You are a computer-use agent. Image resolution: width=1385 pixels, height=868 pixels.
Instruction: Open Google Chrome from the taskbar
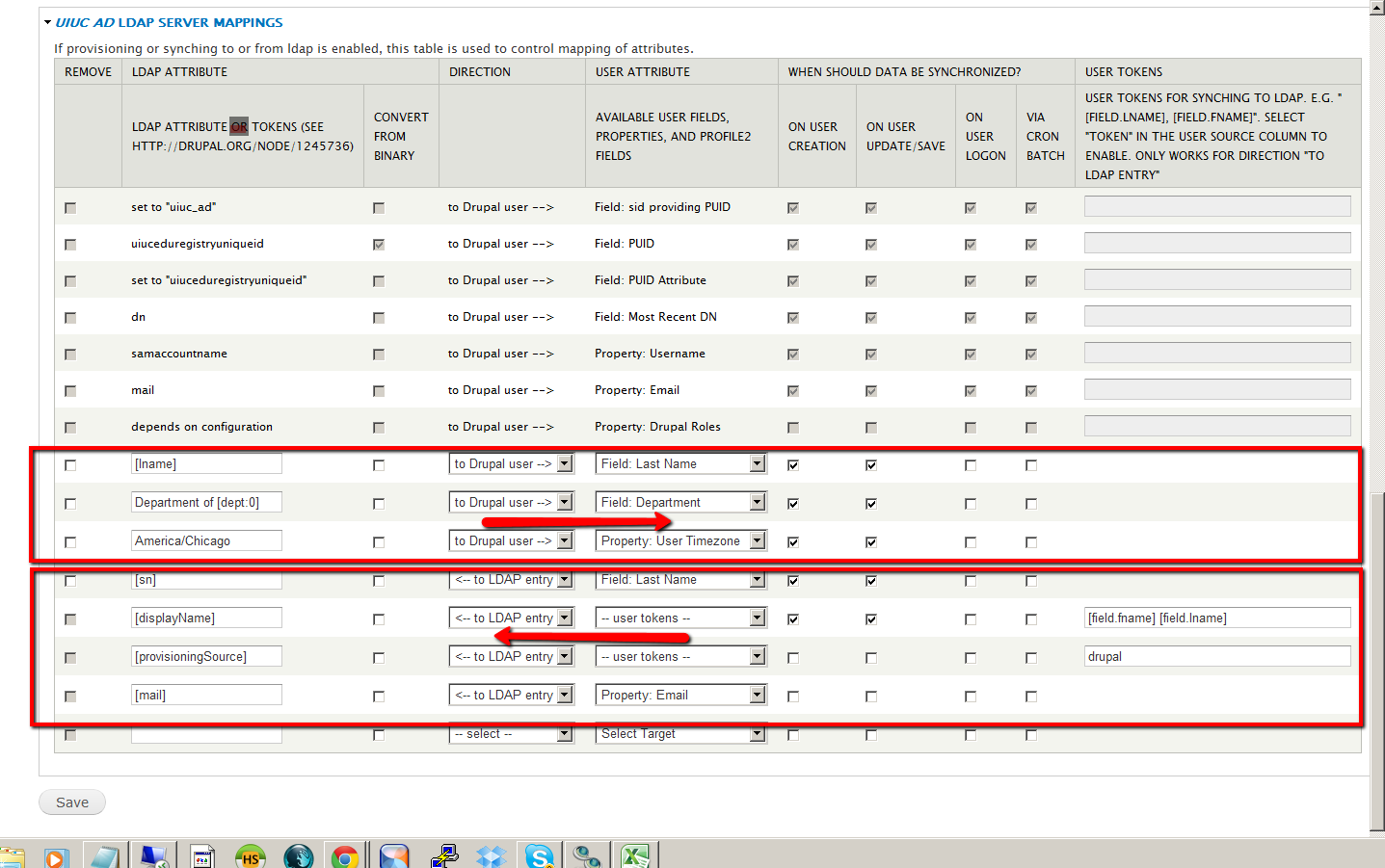click(x=346, y=855)
